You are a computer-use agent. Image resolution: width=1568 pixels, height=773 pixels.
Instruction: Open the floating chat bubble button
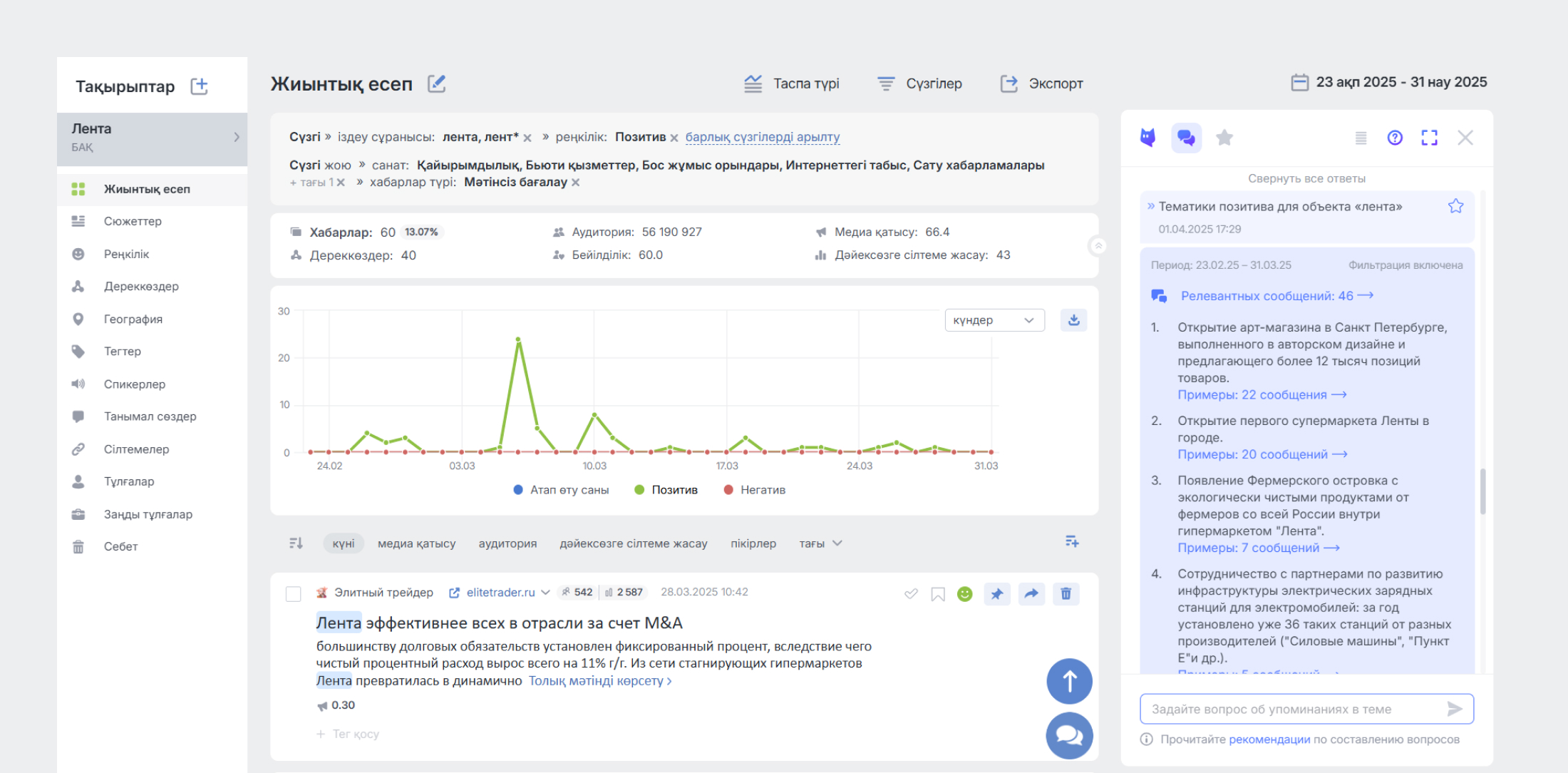tap(1069, 735)
